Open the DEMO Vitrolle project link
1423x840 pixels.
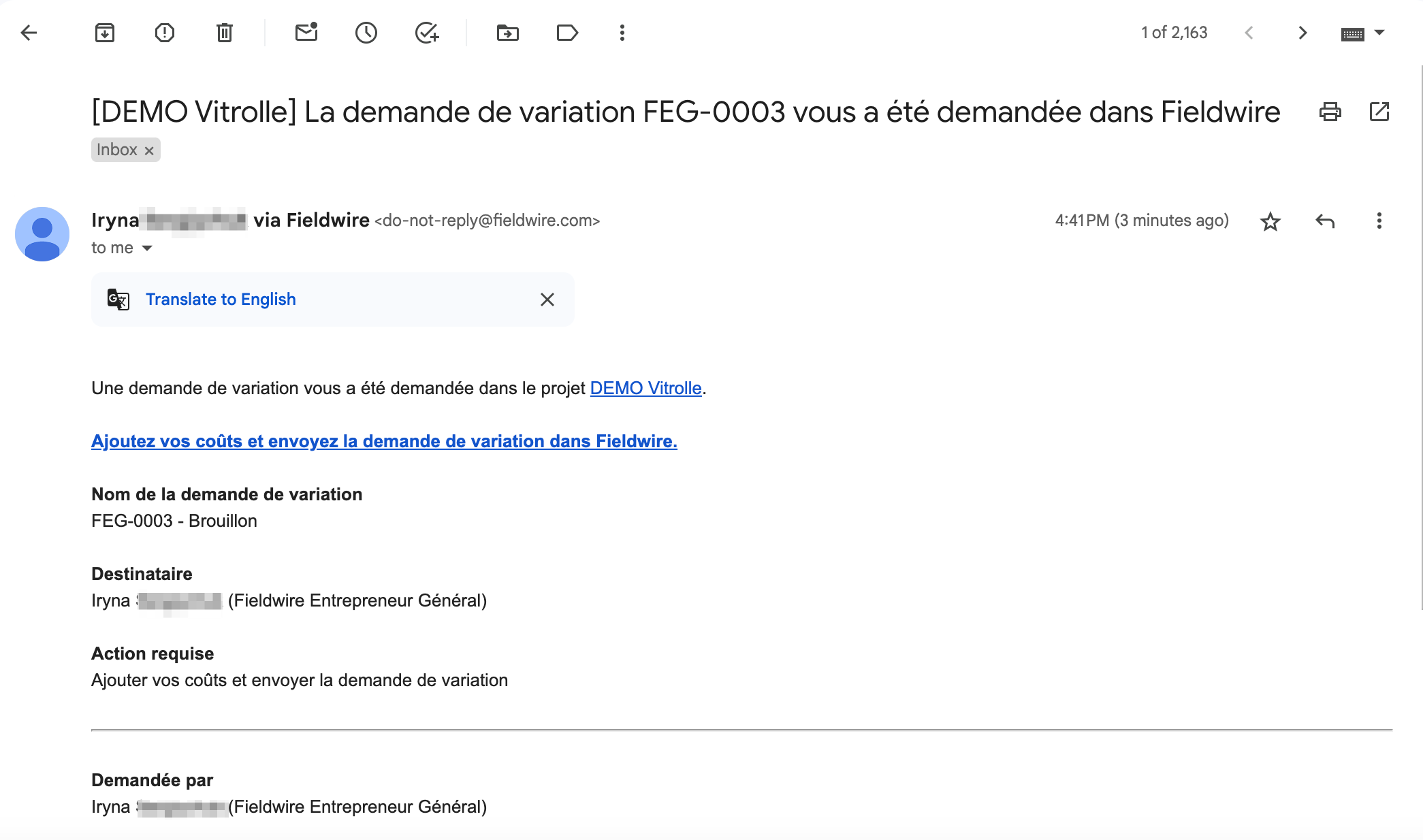[x=645, y=388]
